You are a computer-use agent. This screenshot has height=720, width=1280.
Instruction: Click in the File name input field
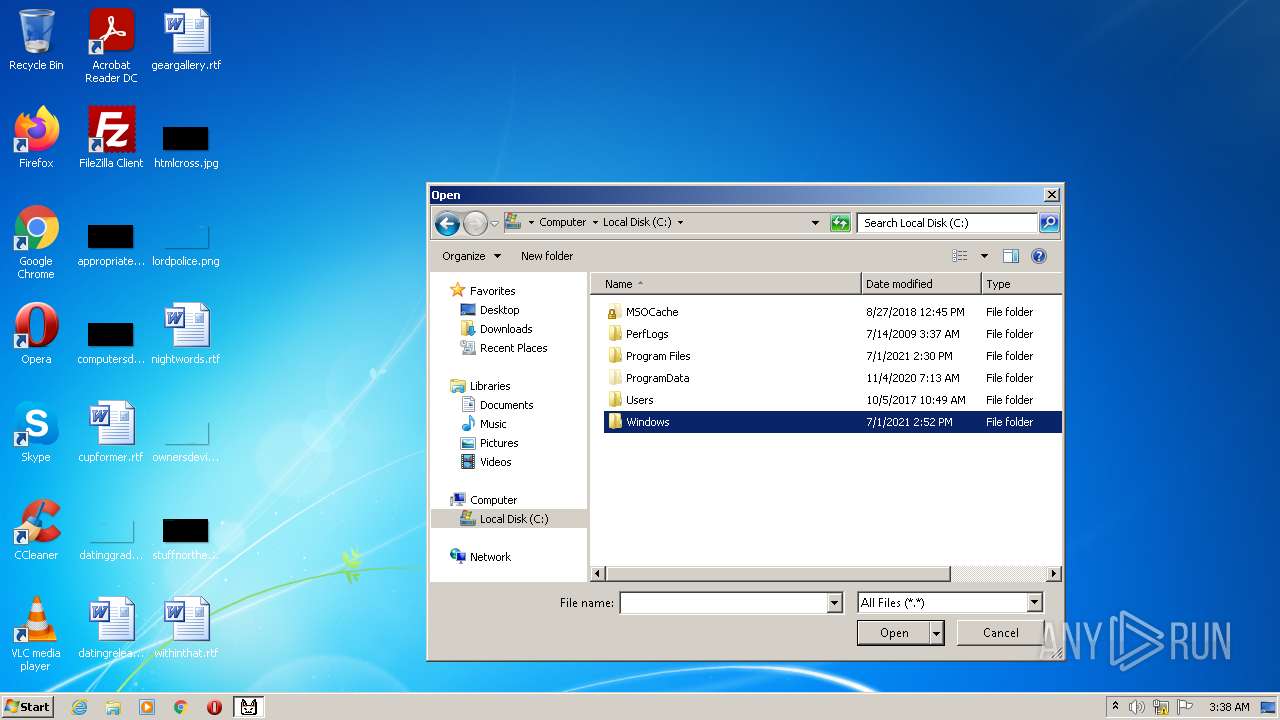click(723, 603)
